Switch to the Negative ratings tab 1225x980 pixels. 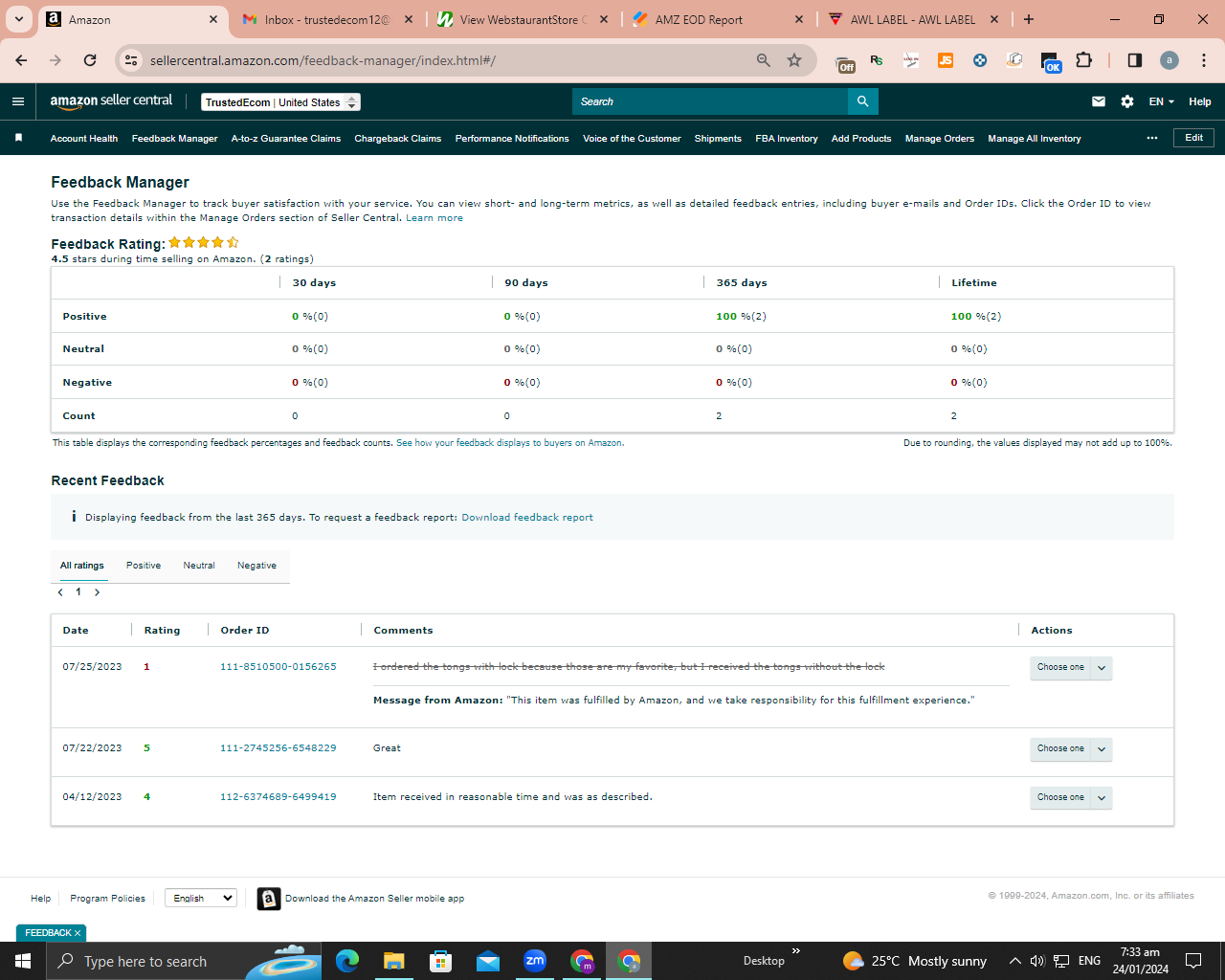256,566
